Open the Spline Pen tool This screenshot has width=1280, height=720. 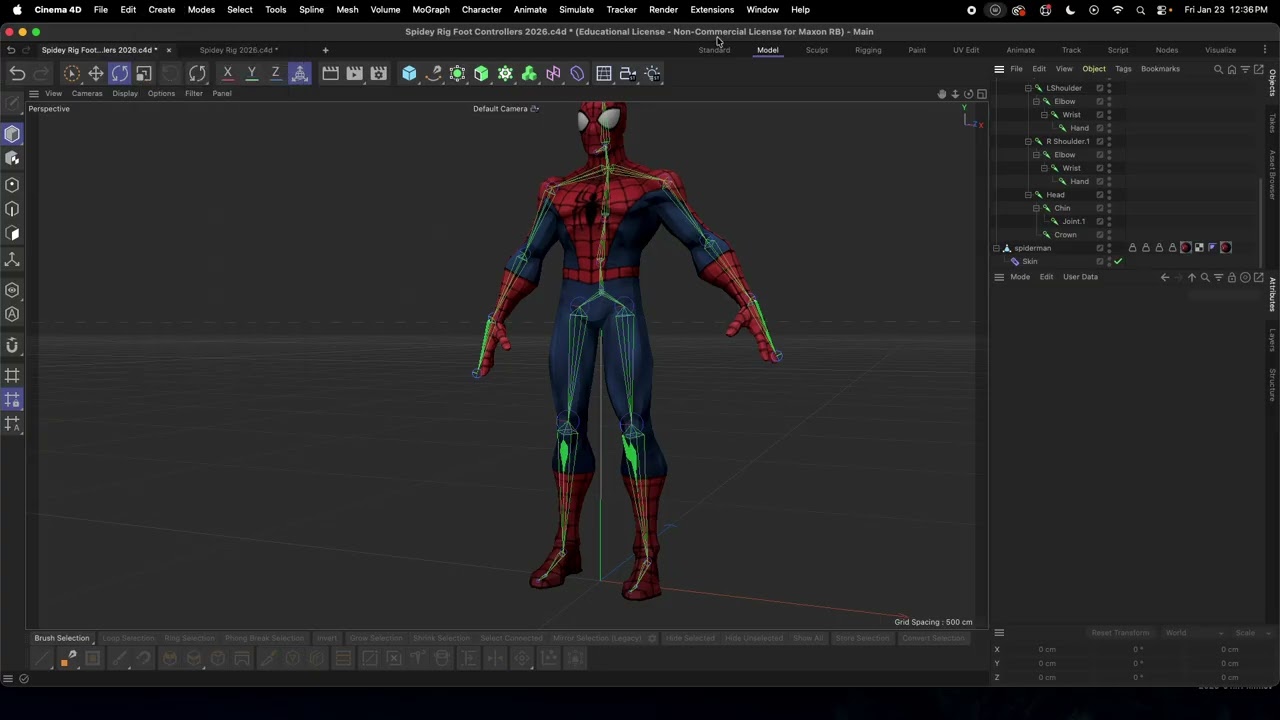pyautogui.click(x=433, y=73)
